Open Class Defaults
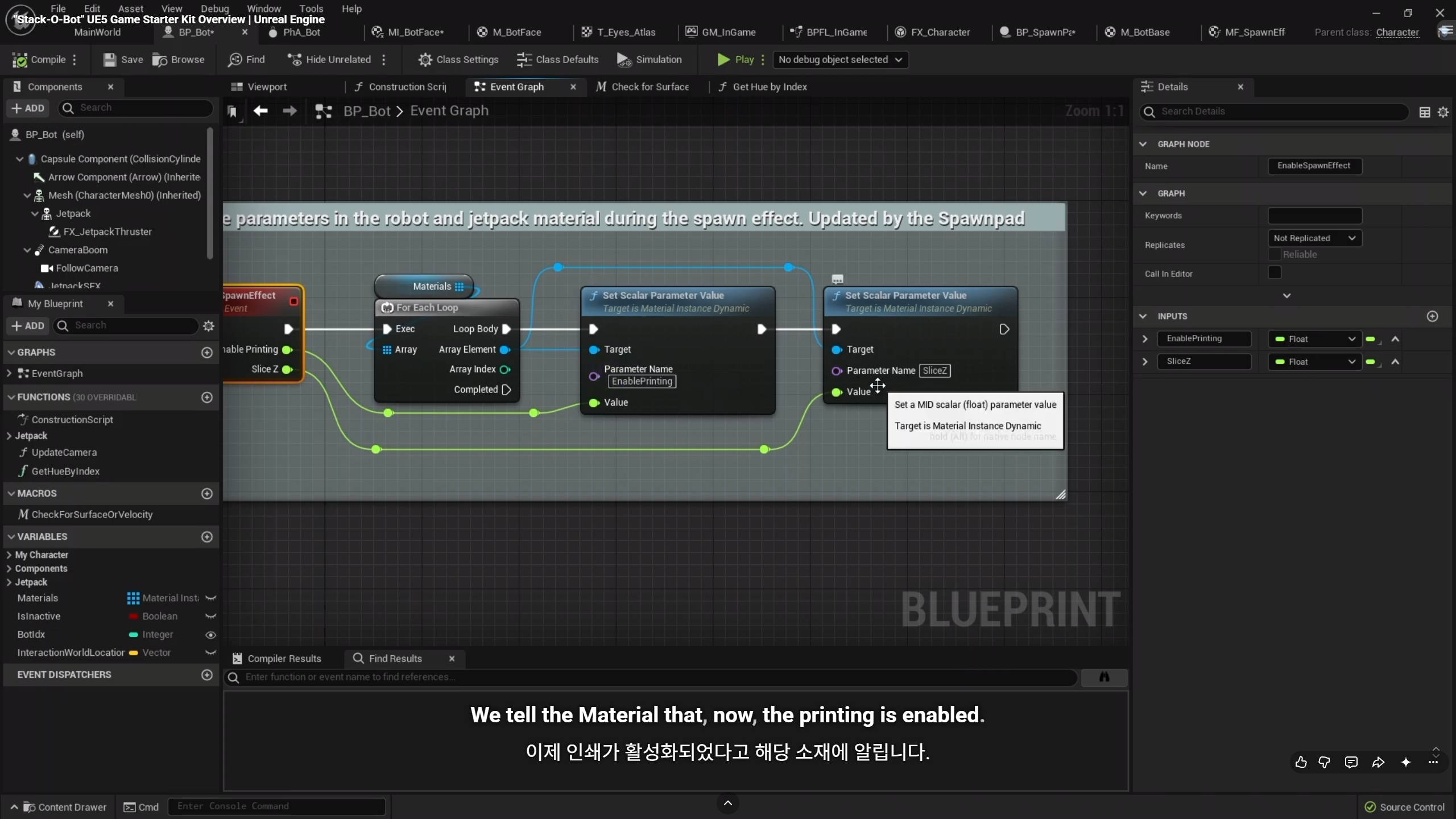 (x=557, y=60)
